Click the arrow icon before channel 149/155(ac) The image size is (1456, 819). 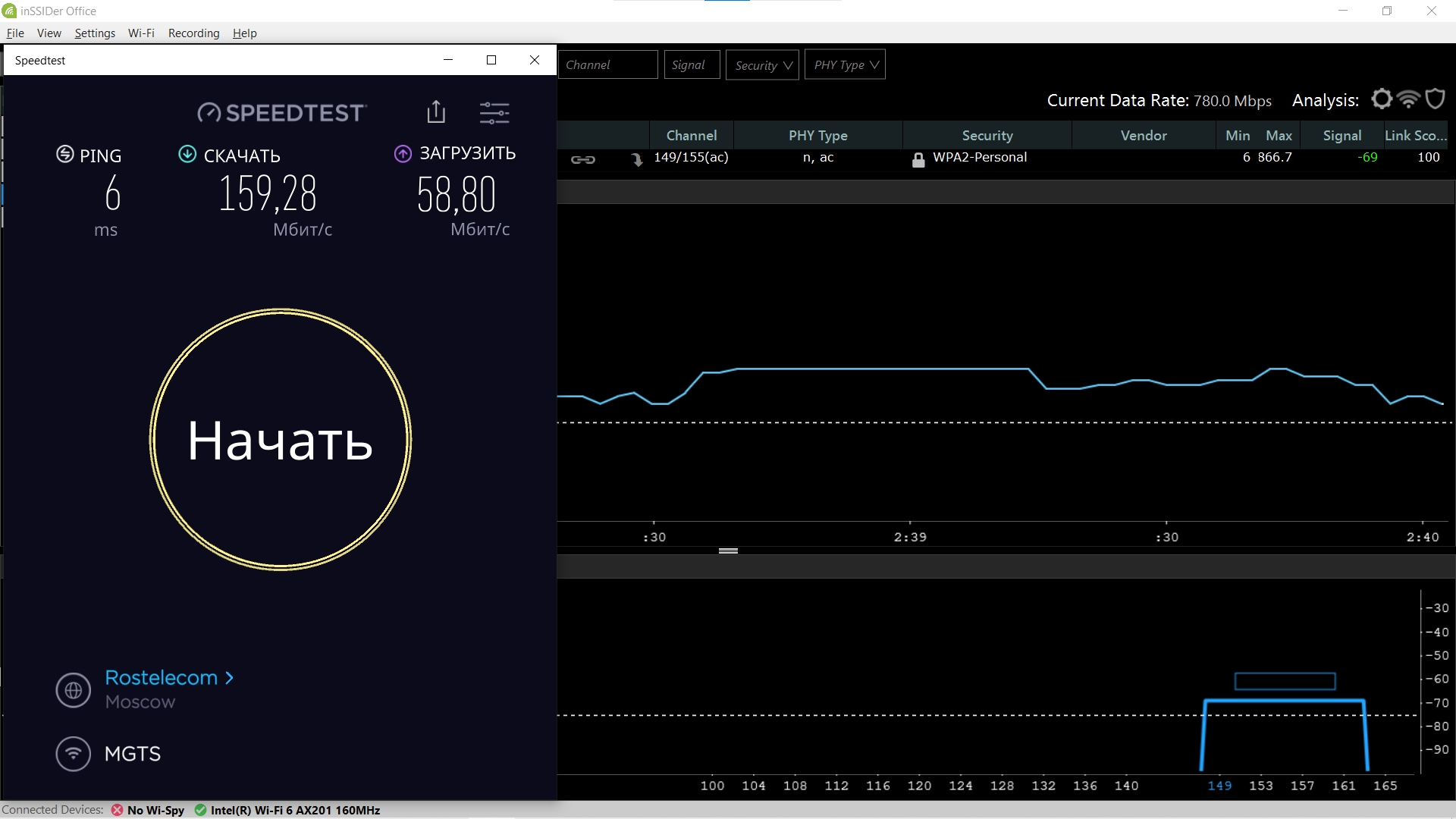click(x=637, y=159)
